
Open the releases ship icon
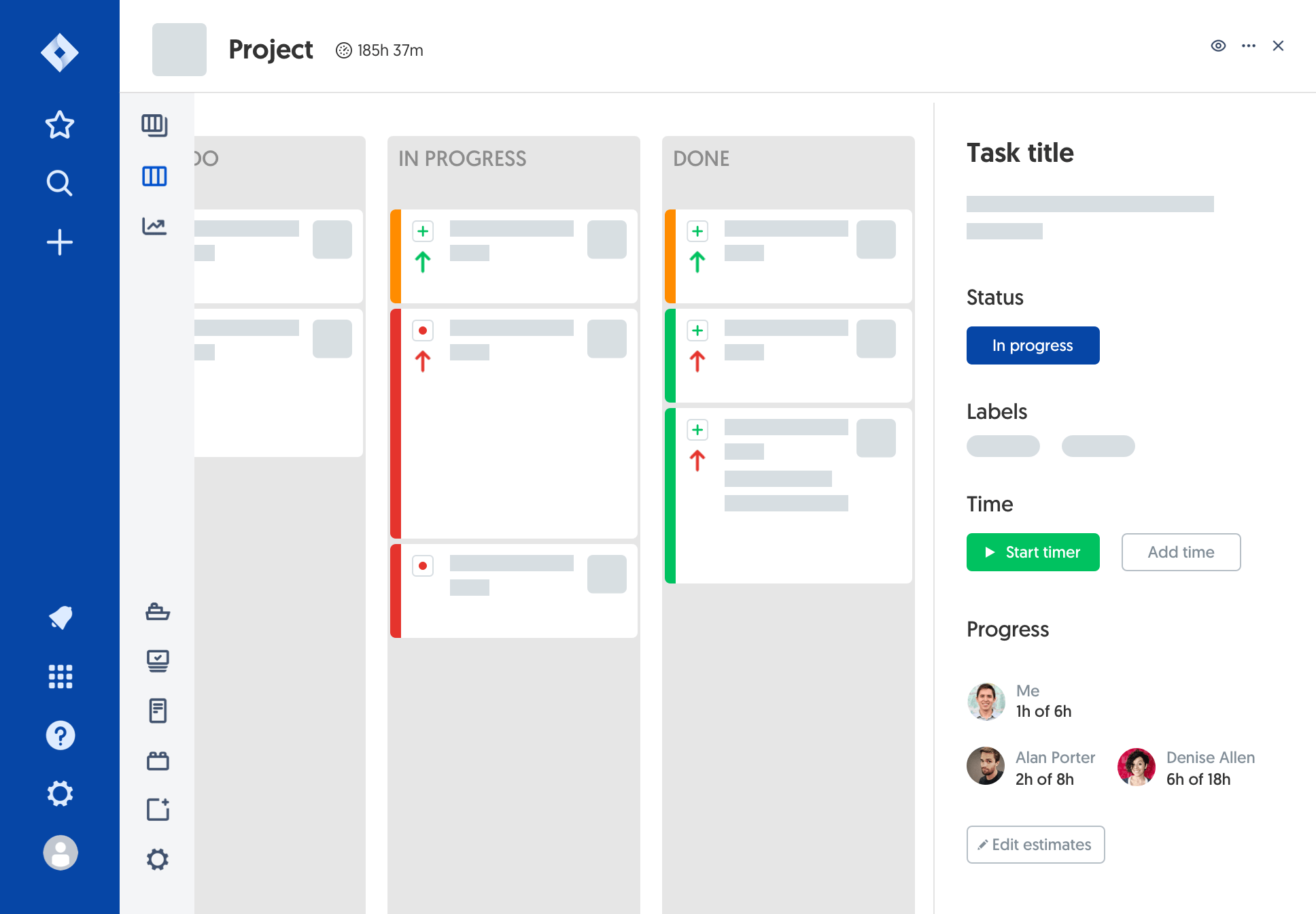158,612
